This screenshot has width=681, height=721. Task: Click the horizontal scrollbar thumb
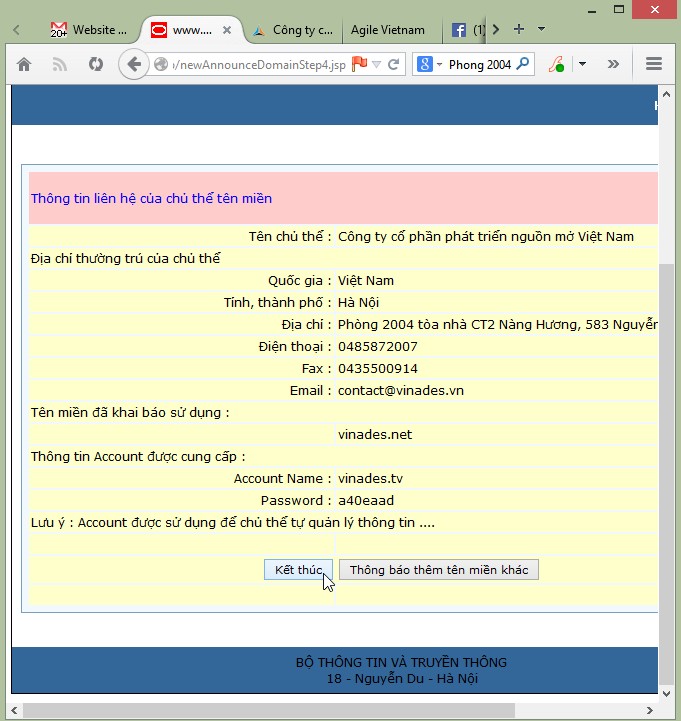click(x=269, y=710)
